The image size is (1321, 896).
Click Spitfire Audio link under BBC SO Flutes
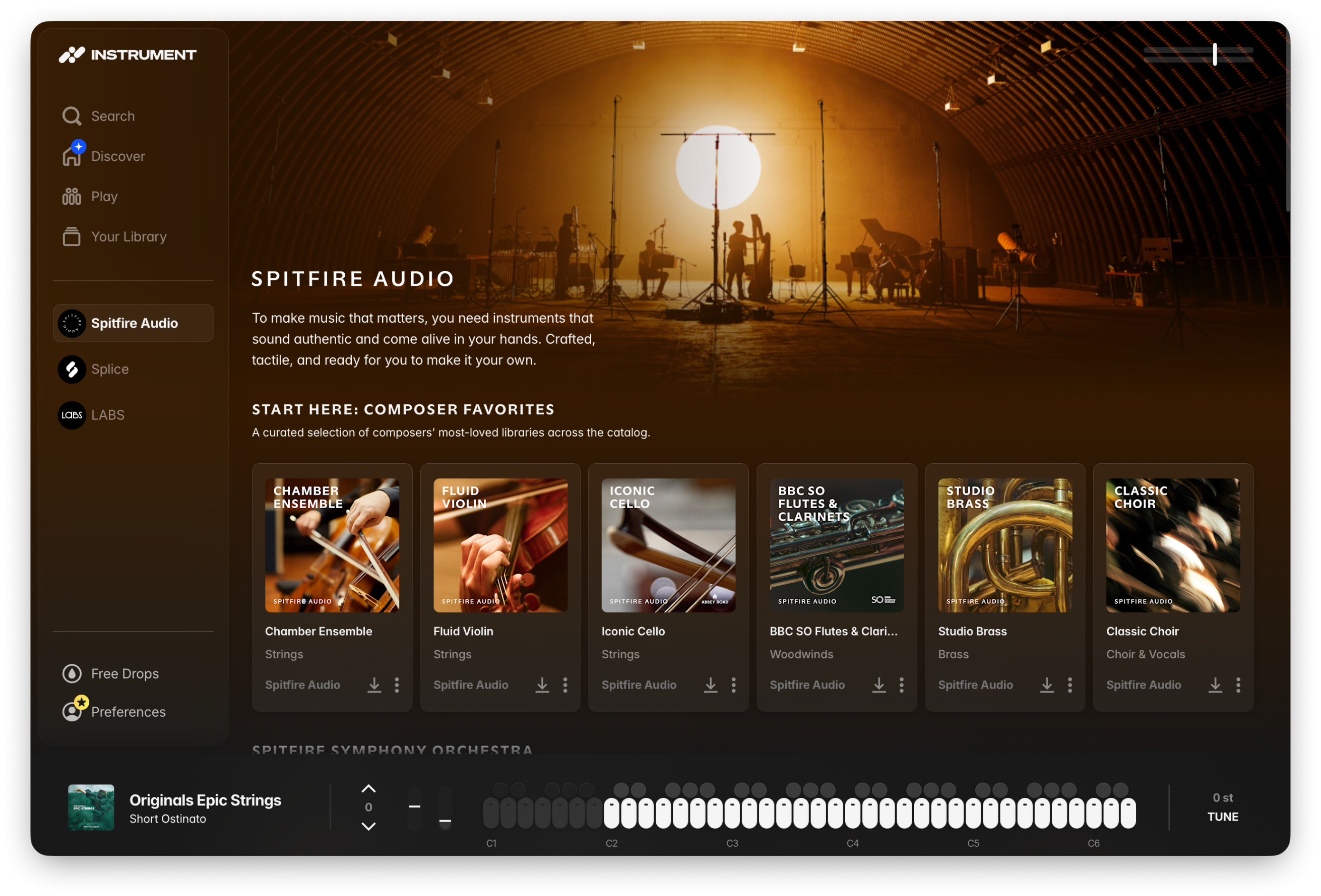[x=807, y=685]
